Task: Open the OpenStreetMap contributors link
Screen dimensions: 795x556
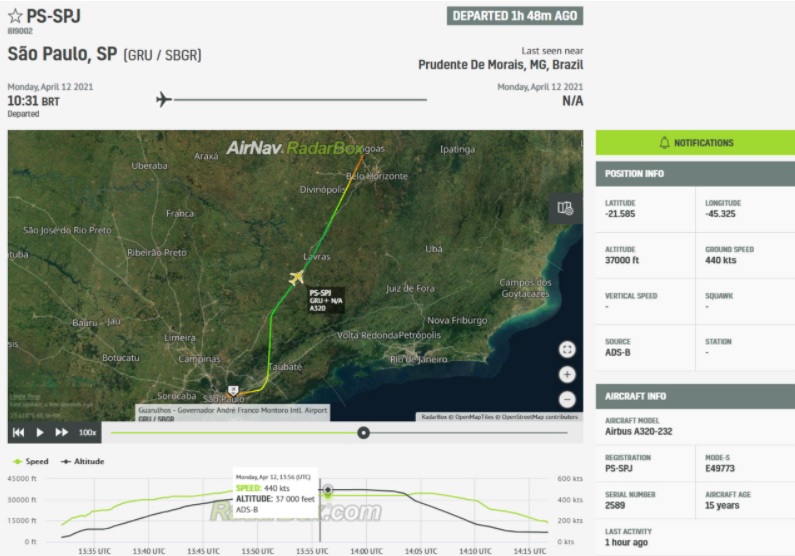Action: [538, 416]
